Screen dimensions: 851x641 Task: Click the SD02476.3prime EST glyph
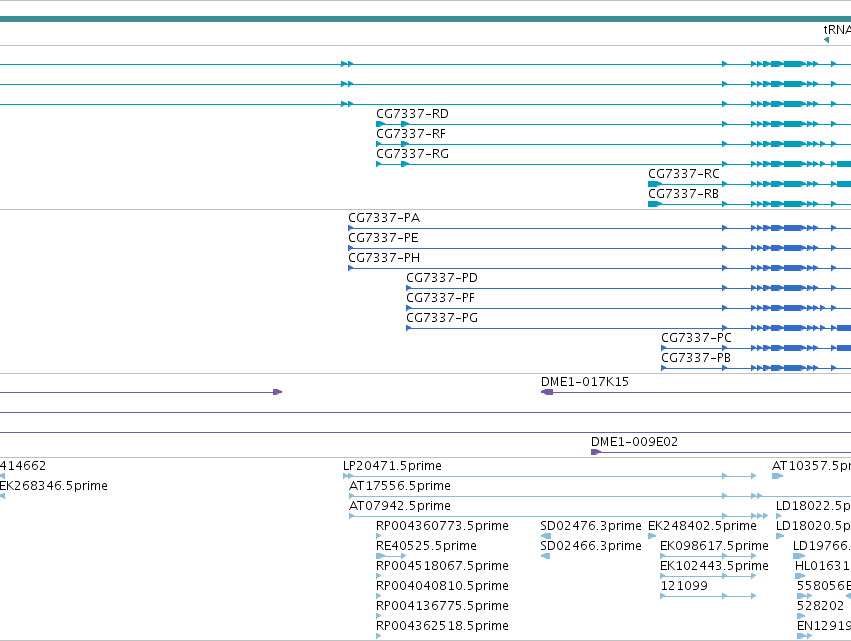(x=545, y=536)
